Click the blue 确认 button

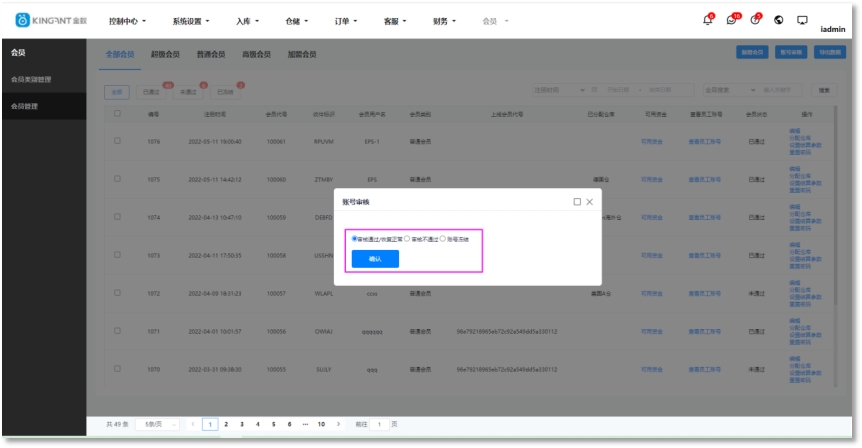click(x=375, y=258)
